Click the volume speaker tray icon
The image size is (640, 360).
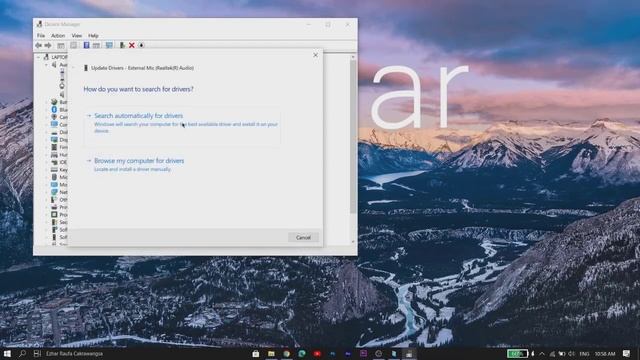coord(571,353)
